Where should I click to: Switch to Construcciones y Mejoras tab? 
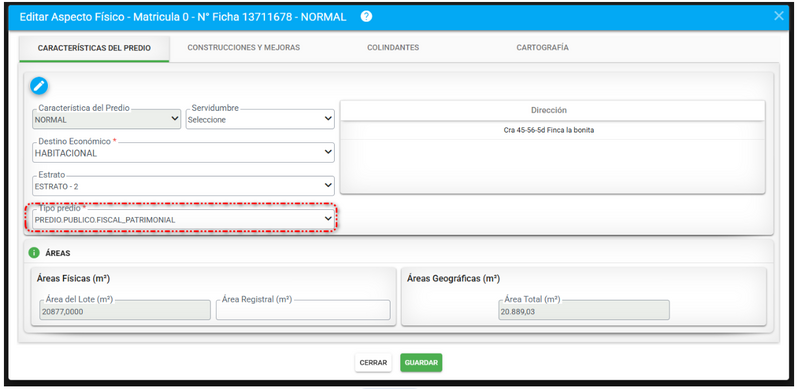point(243,47)
